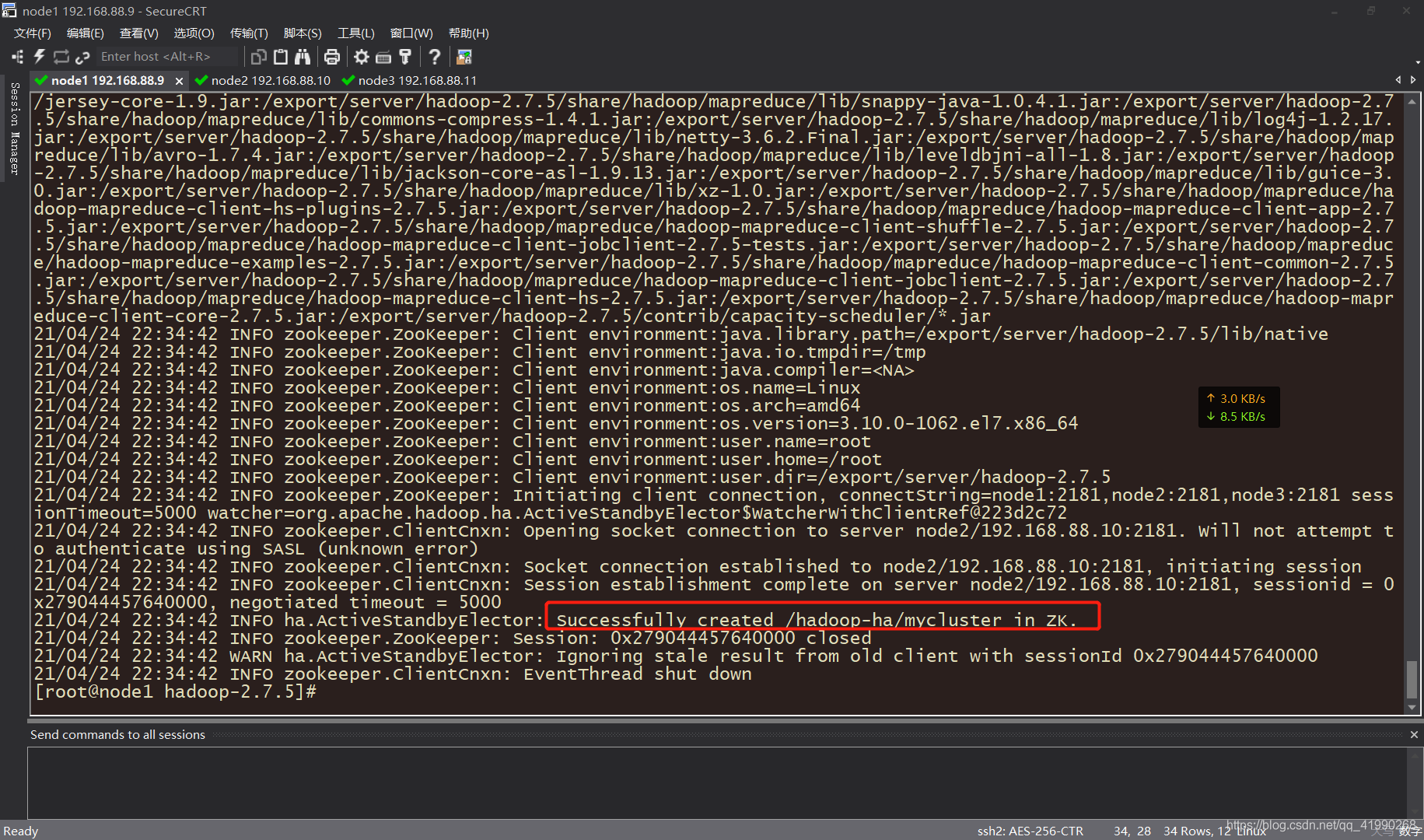Click the chain-link connect icon
Viewport: 1424px width, 840px height.
pos(82,57)
